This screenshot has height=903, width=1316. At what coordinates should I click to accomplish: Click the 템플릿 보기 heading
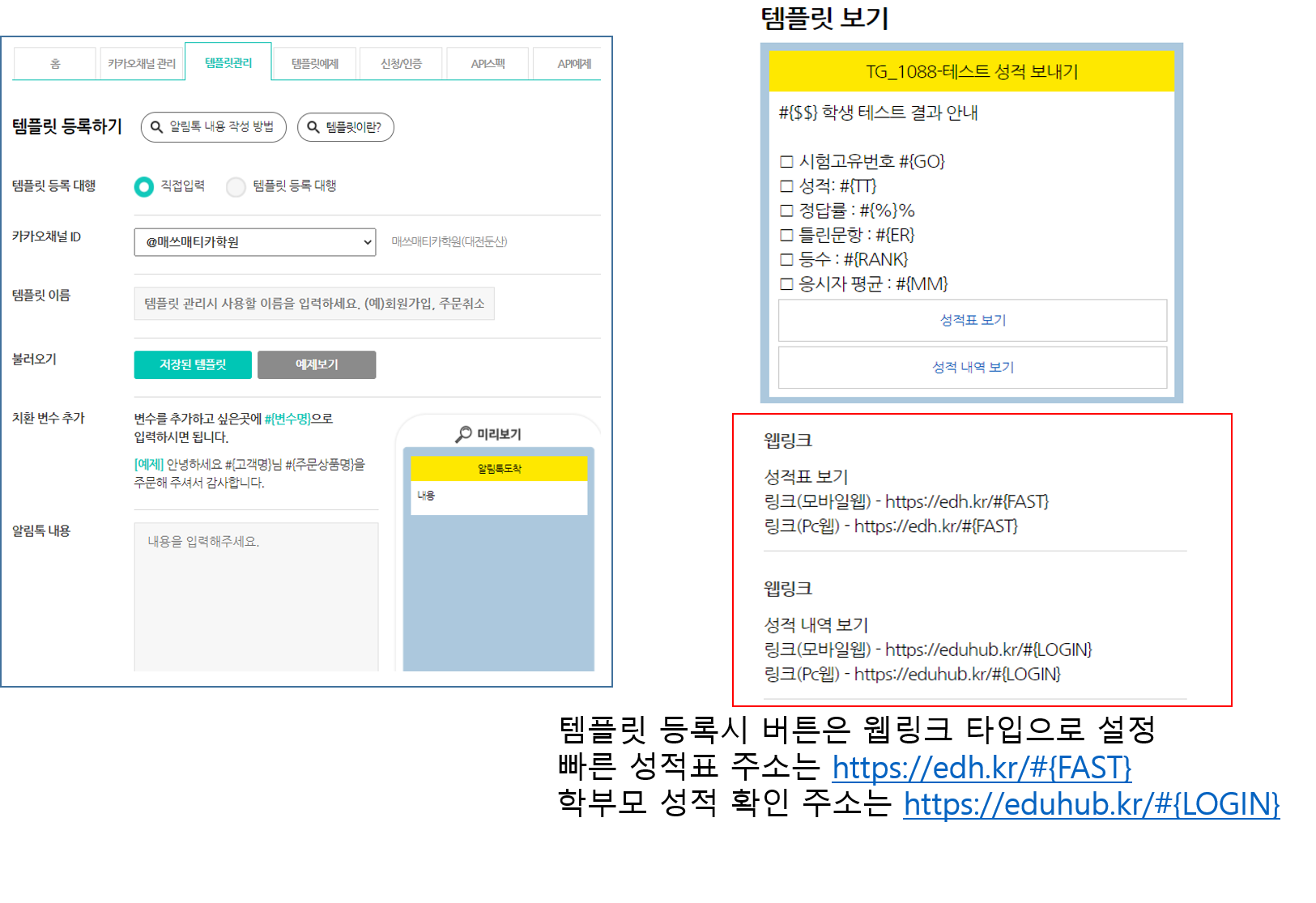click(x=824, y=18)
